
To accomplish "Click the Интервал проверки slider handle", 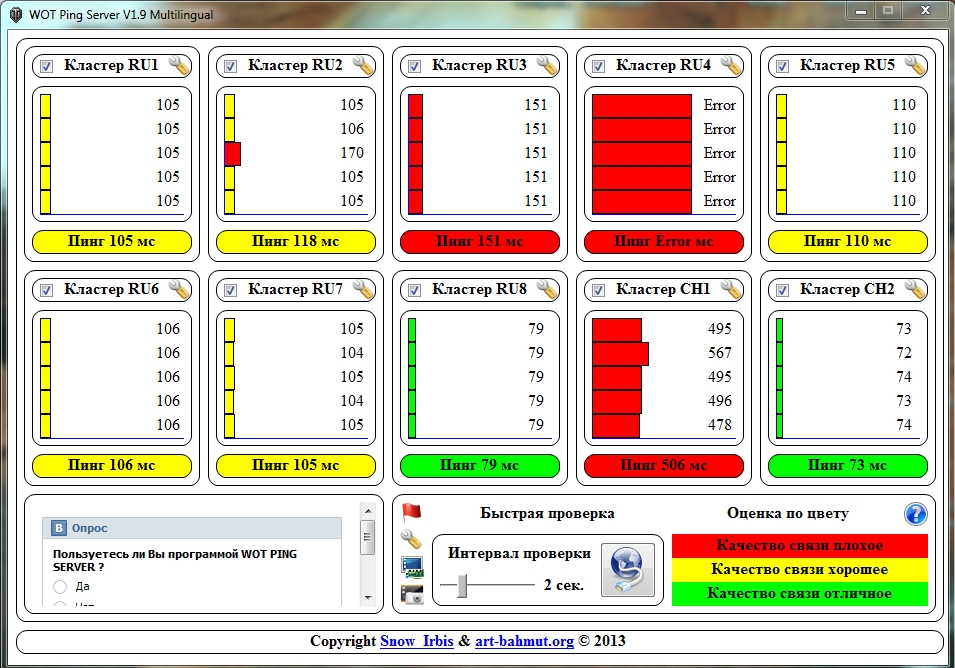I will click(x=462, y=585).
